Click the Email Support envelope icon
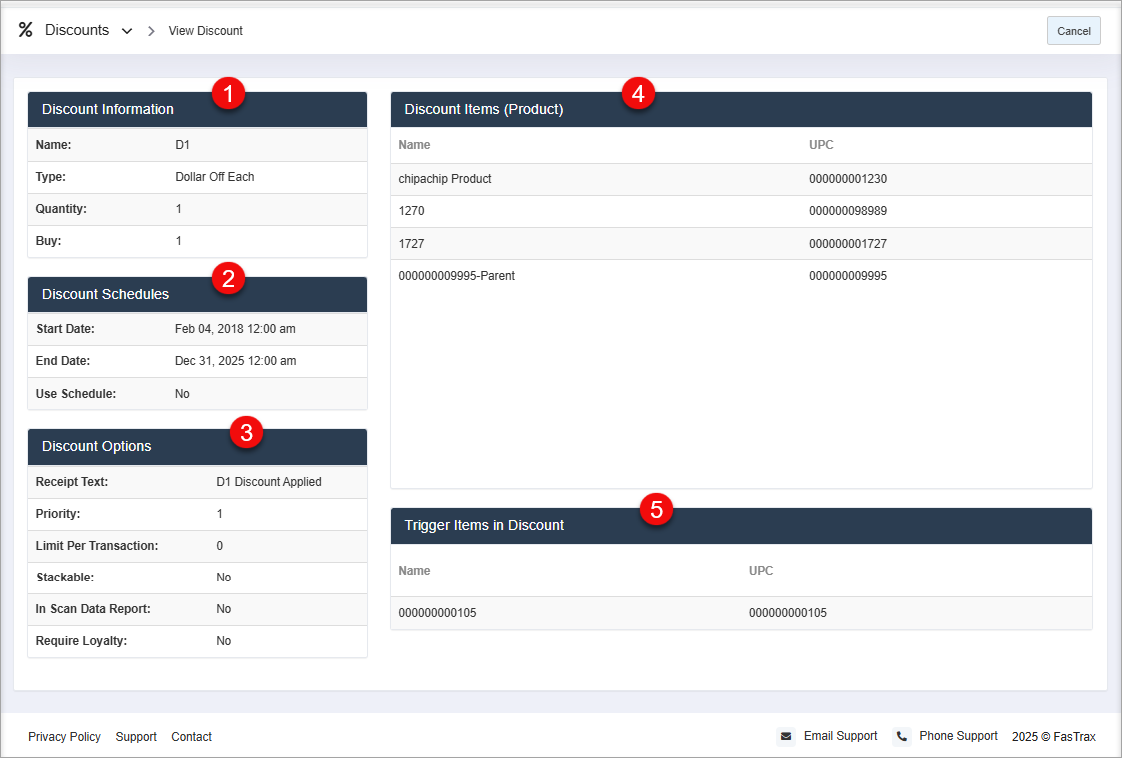1122x758 pixels. pyautogui.click(x=786, y=736)
